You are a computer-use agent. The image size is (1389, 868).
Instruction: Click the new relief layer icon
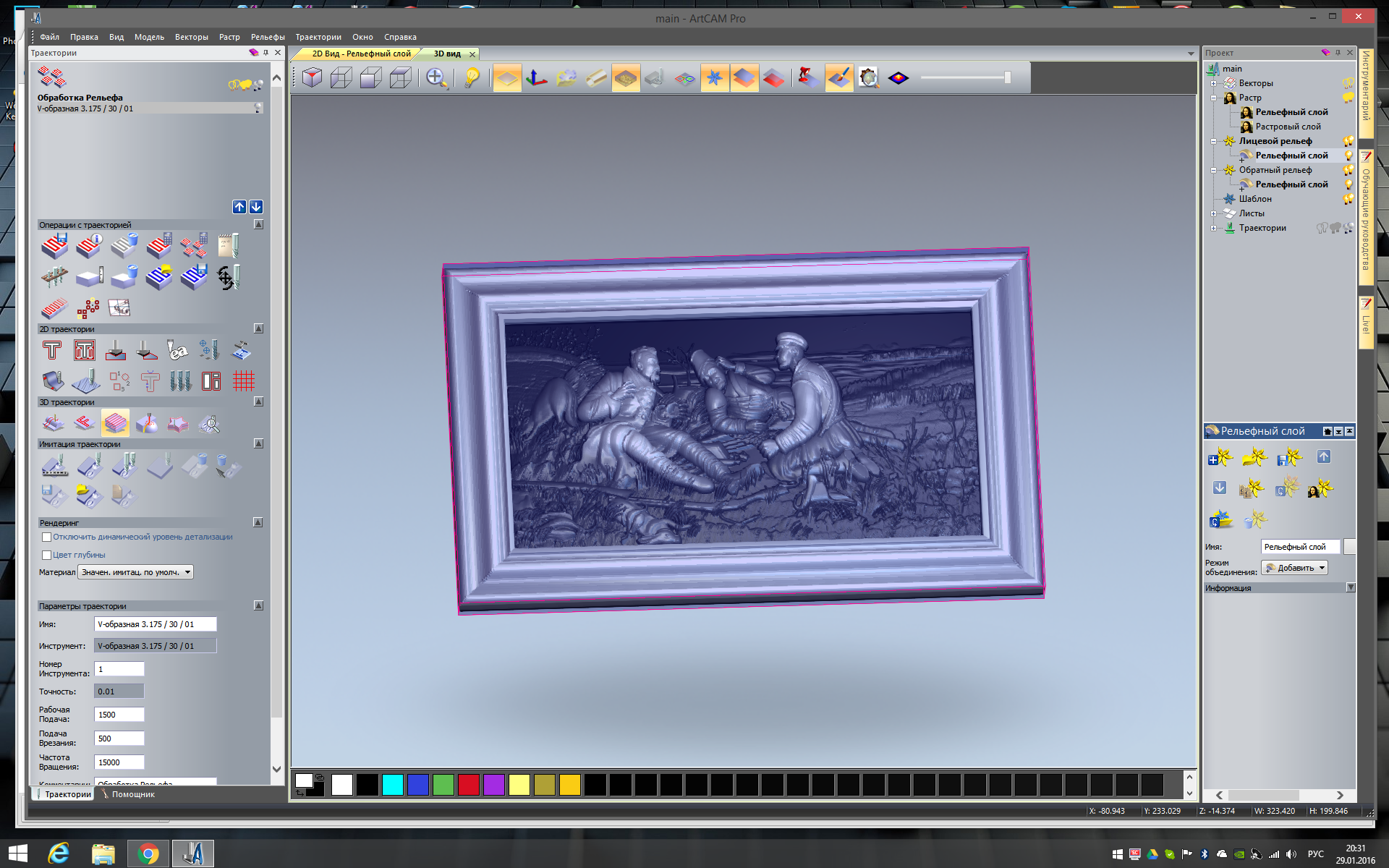click(1220, 457)
